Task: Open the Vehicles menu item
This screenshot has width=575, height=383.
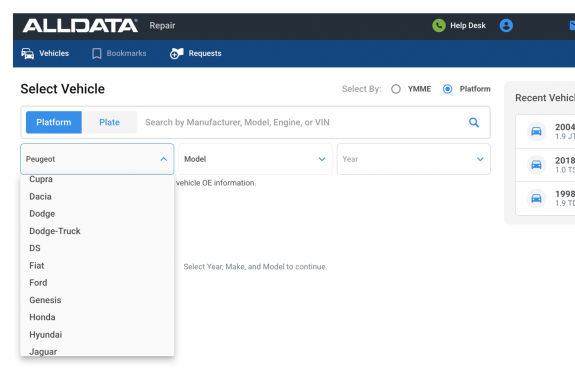Action: 45,54
